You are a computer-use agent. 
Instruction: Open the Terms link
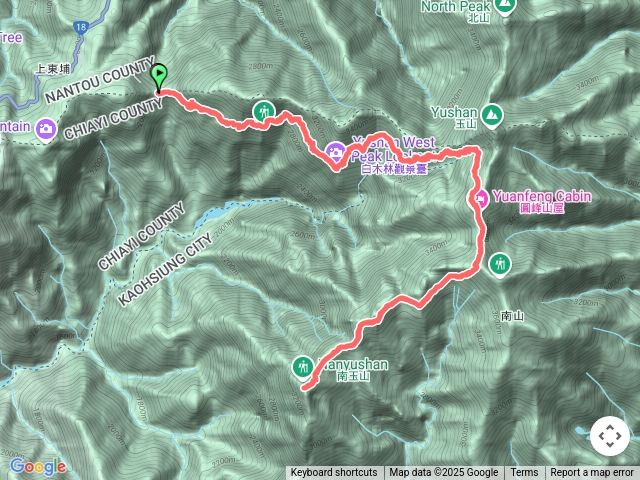(x=524, y=473)
